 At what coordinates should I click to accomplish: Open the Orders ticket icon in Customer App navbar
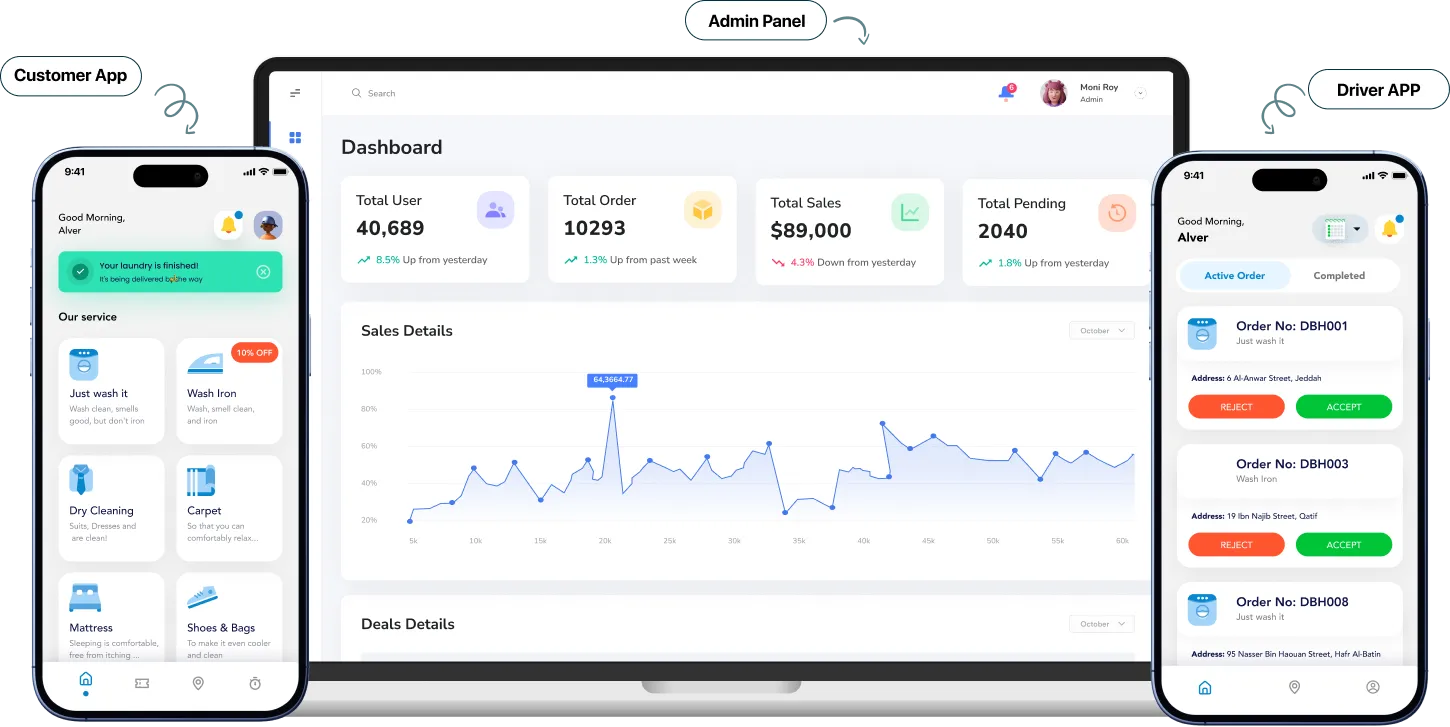(142, 682)
